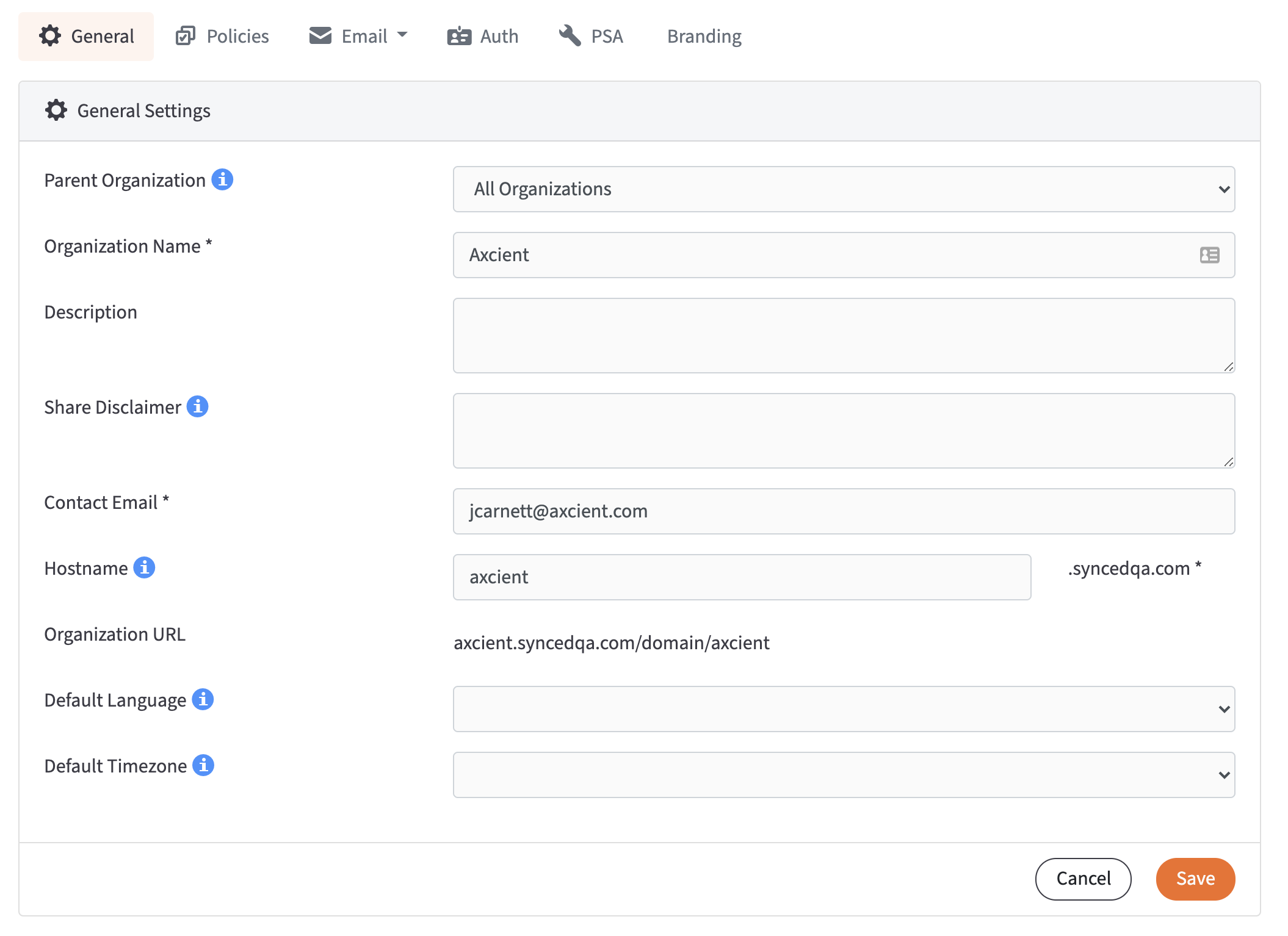Screen dimensions: 1288x936
Task: Open the General tab
Action: pyautogui.click(x=86, y=37)
